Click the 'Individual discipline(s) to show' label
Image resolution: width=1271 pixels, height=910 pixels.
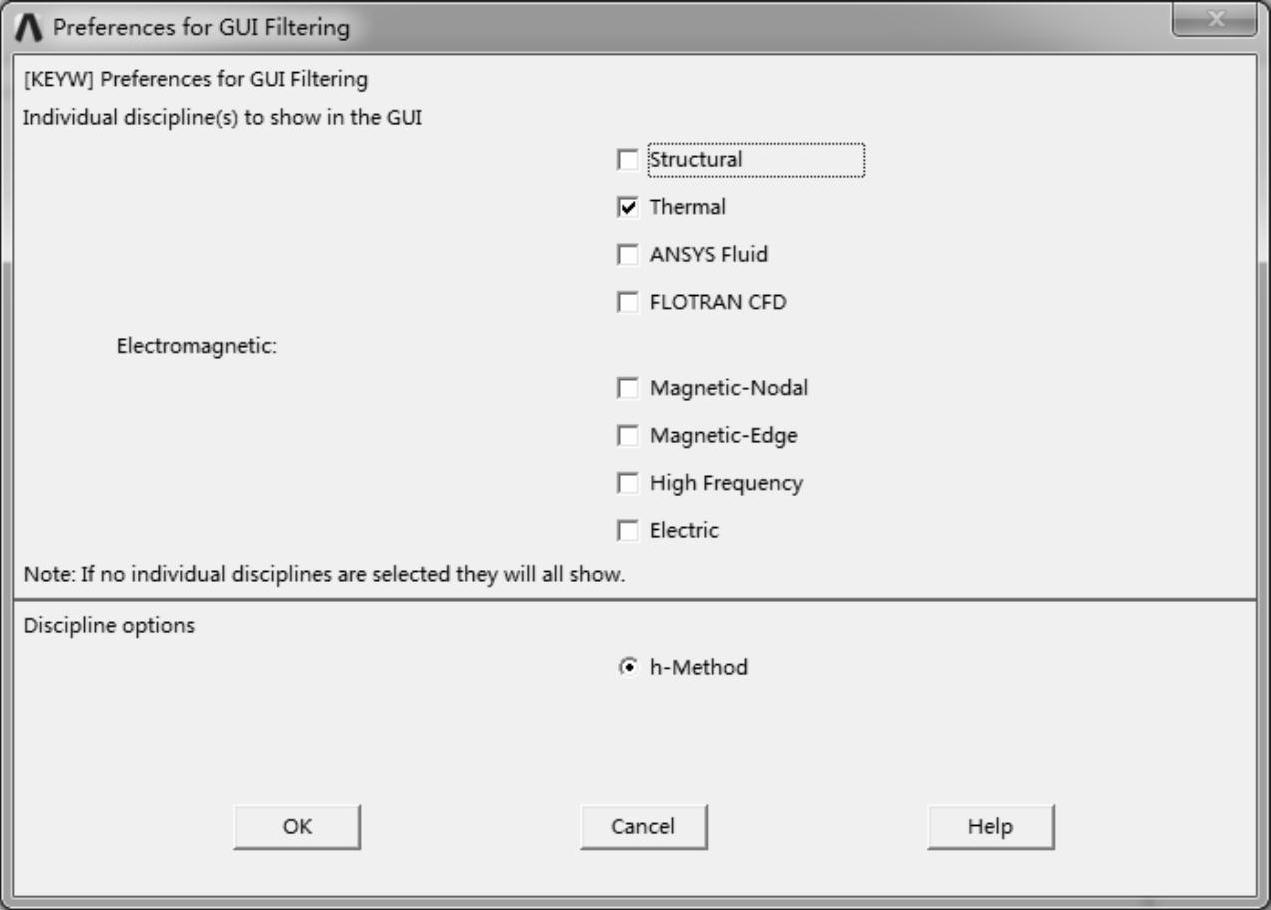pyautogui.click(x=222, y=117)
